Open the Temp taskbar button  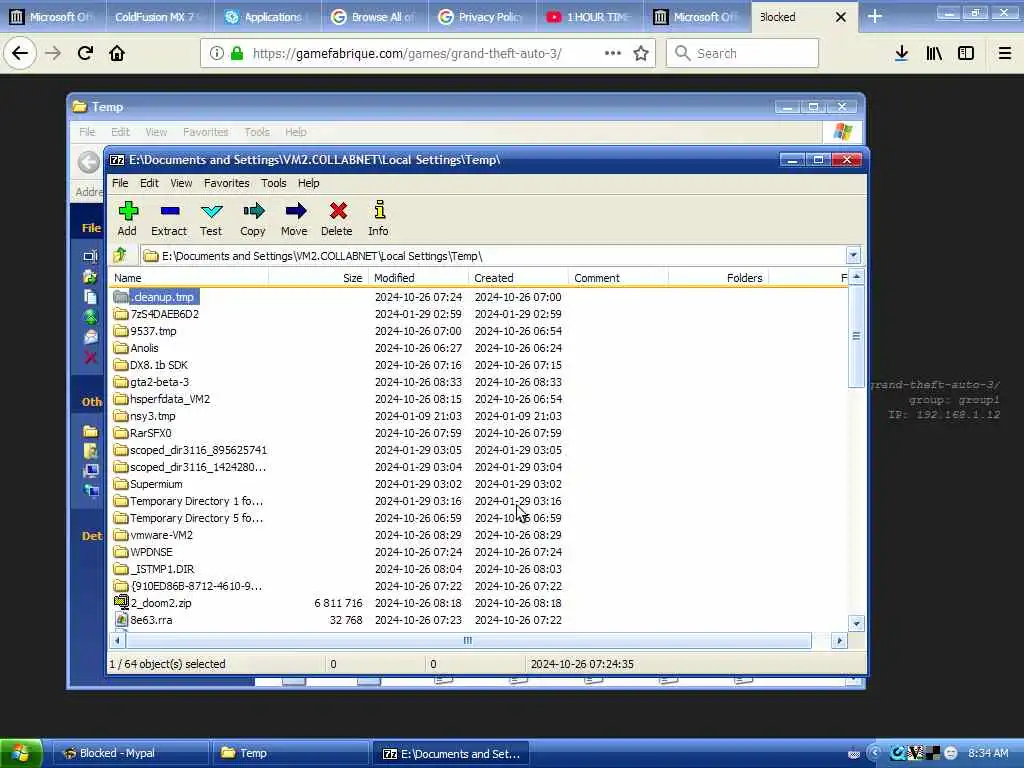[x=290, y=753]
